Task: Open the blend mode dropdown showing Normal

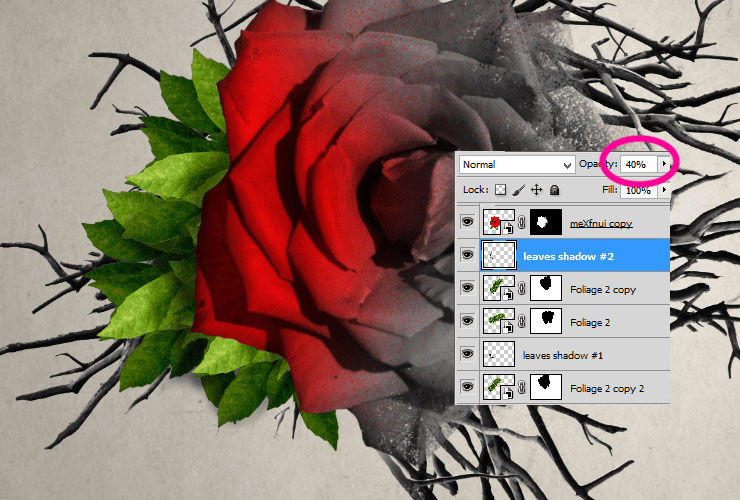Action: click(x=517, y=164)
